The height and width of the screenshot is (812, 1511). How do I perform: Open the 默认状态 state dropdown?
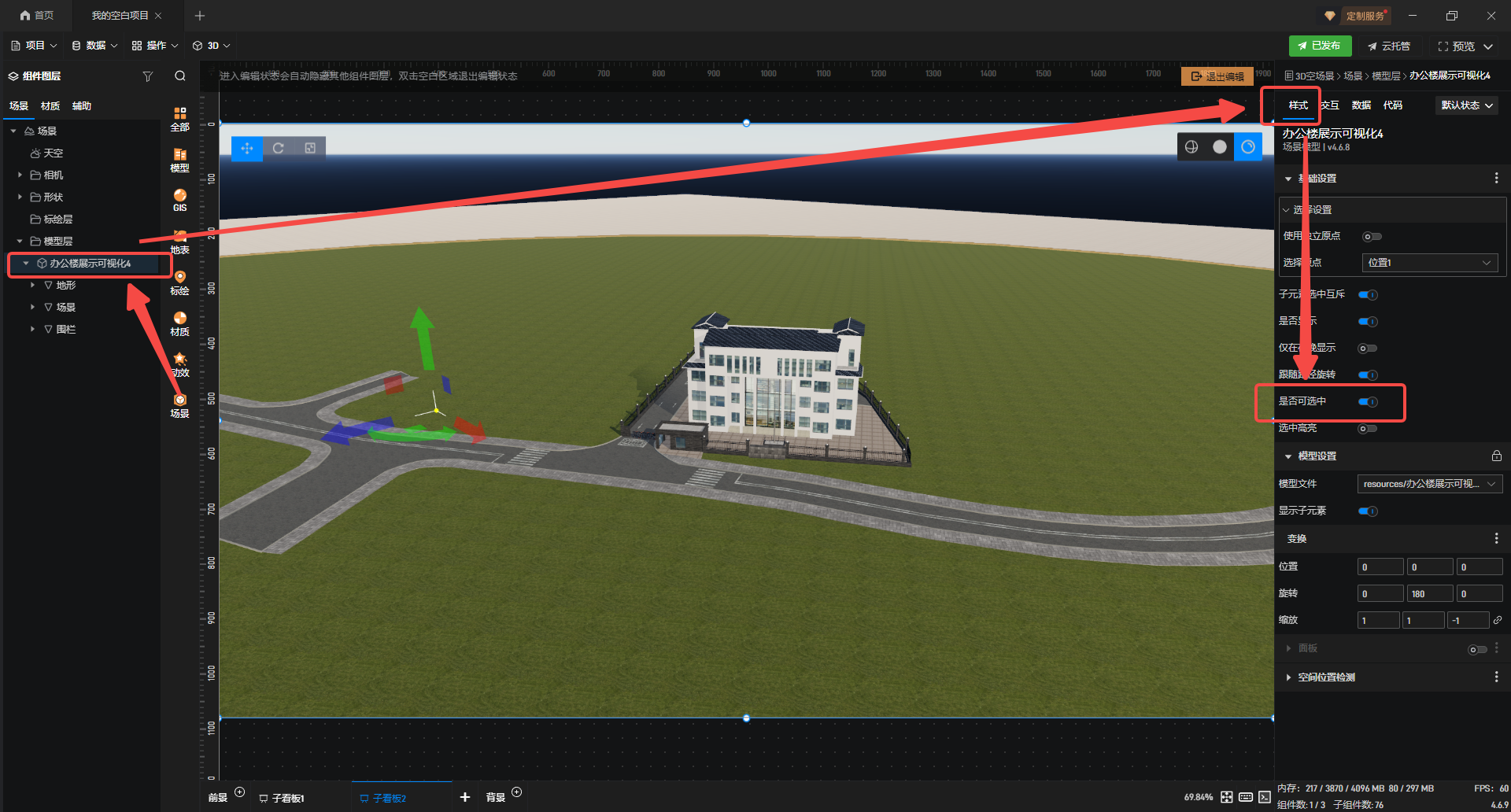point(1466,105)
